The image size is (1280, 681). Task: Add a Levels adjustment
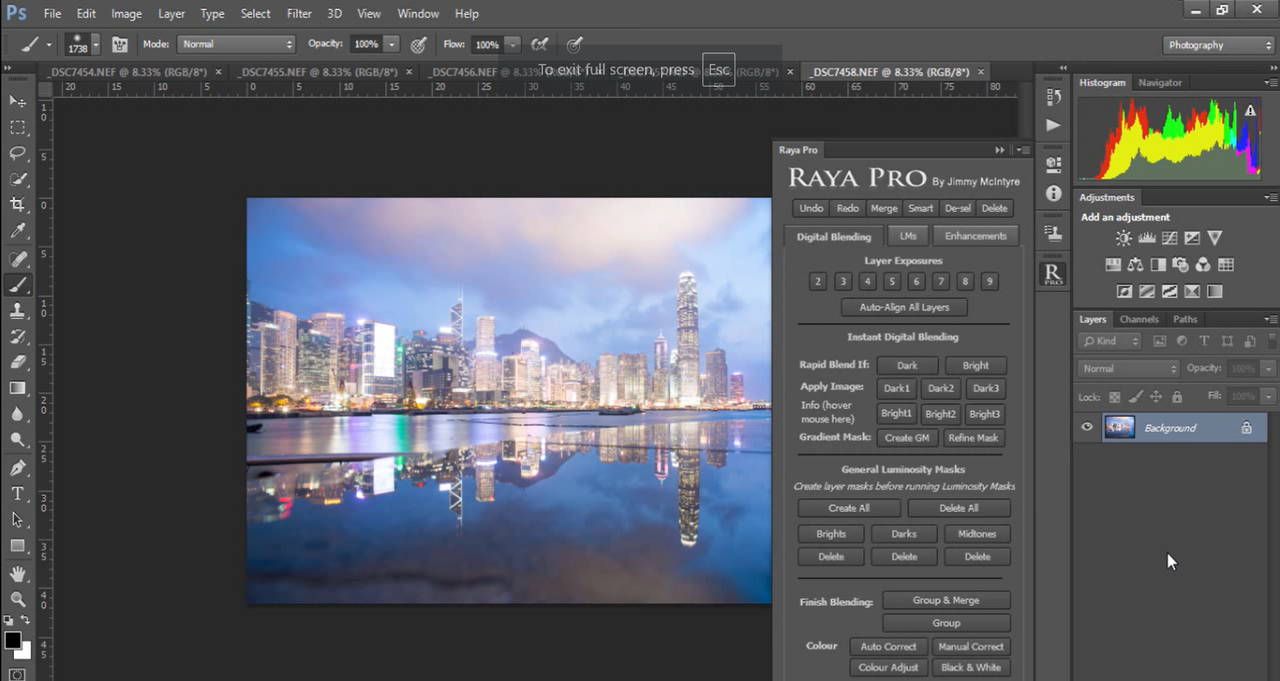[x=1147, y=238]
